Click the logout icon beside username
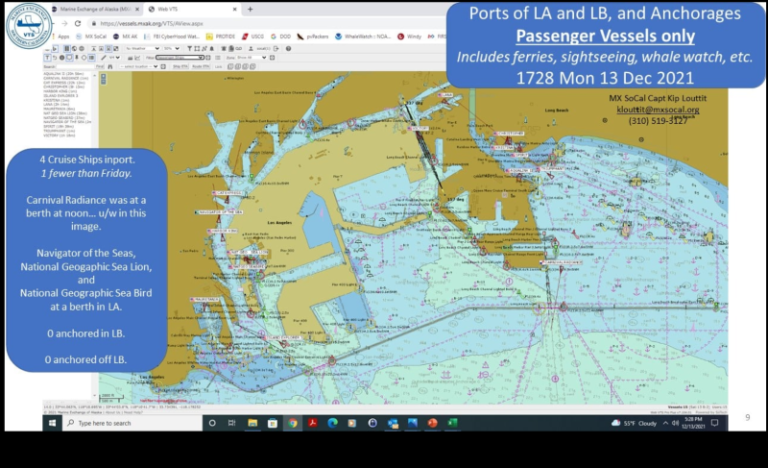Image resolution: width=768 pixels, height=468 pixels. pos(275,48)
